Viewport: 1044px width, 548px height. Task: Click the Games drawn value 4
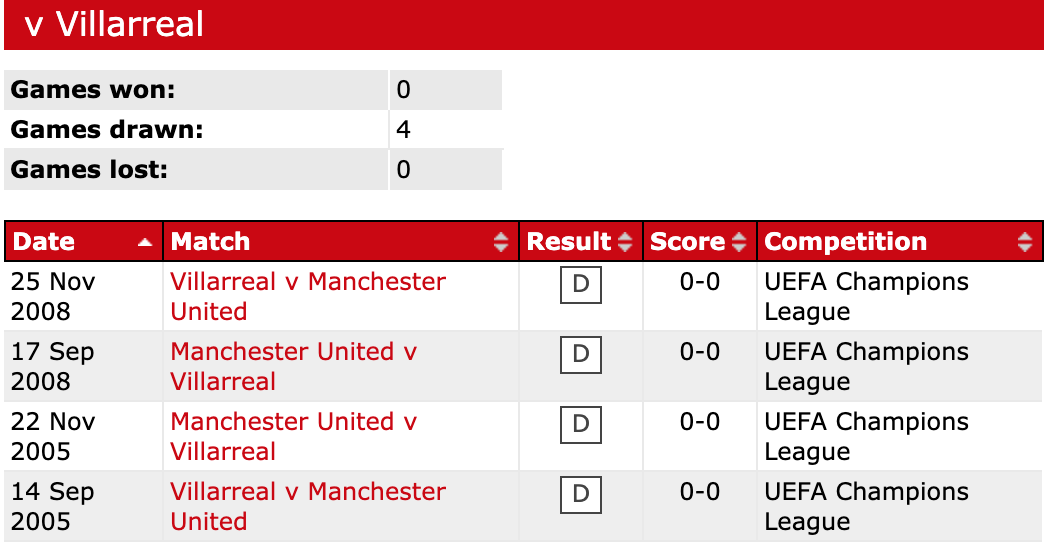point(403,130)
